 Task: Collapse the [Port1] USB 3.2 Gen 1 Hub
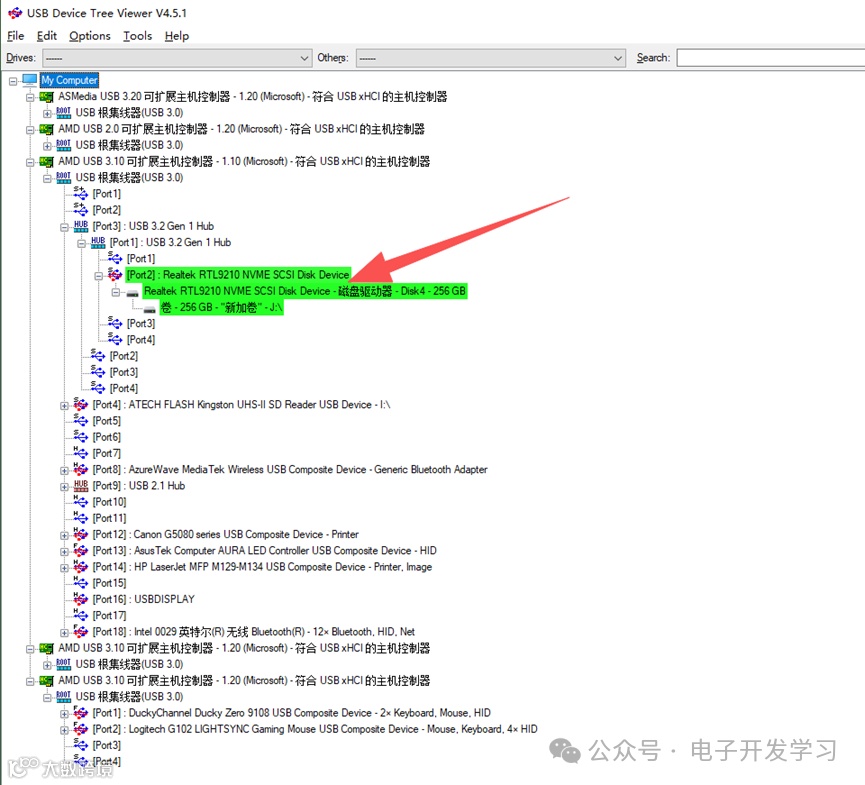tap(82, 243)
